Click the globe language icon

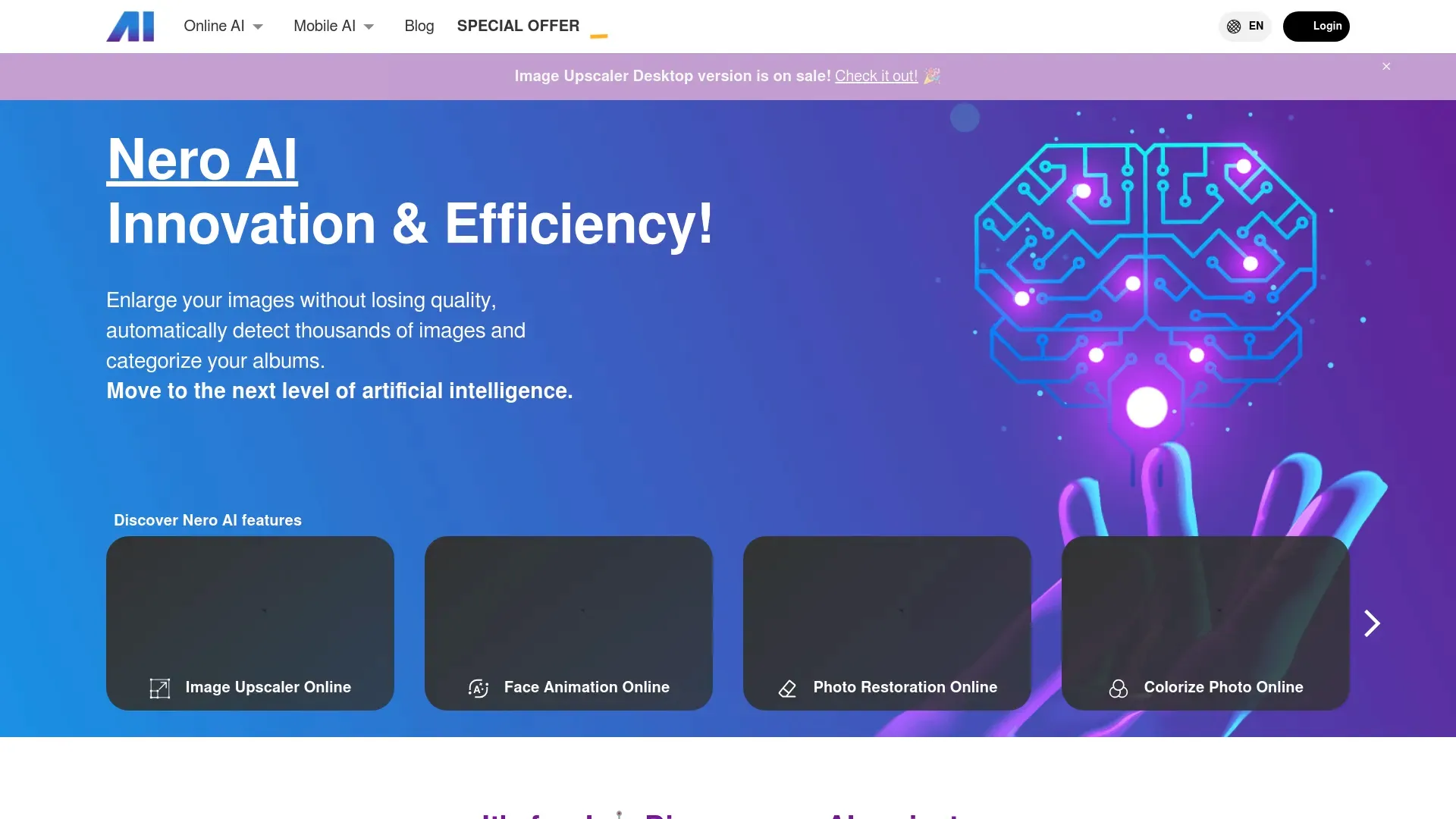coord(1234,27)
